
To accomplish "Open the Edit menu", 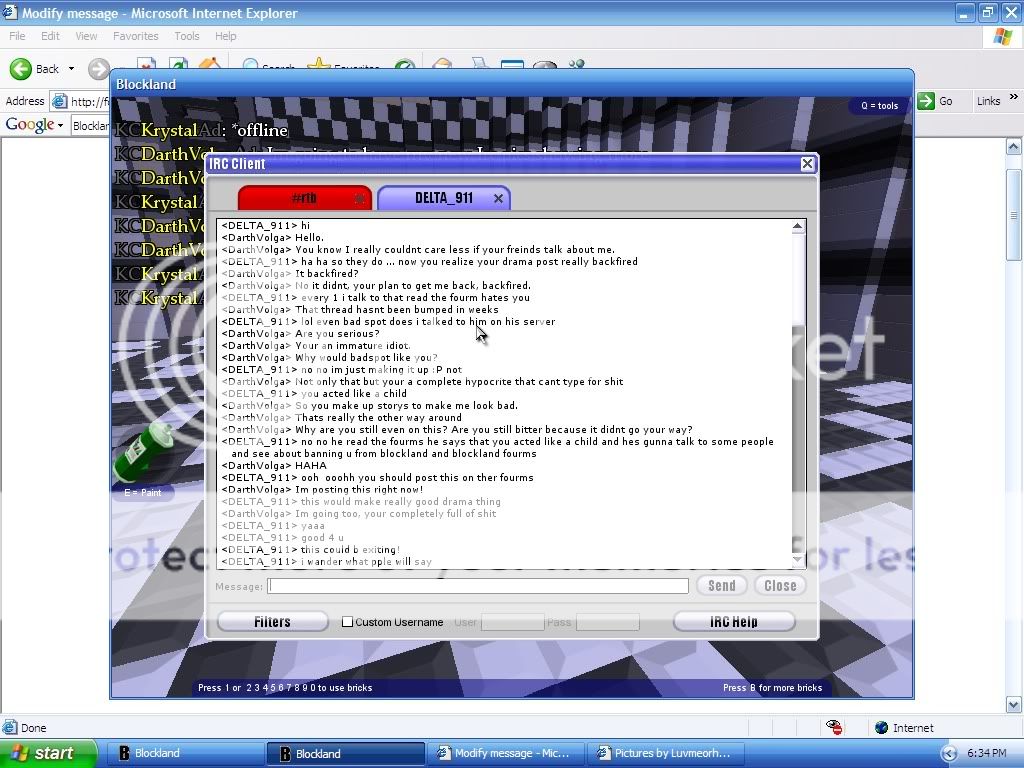I will point(50,36).
